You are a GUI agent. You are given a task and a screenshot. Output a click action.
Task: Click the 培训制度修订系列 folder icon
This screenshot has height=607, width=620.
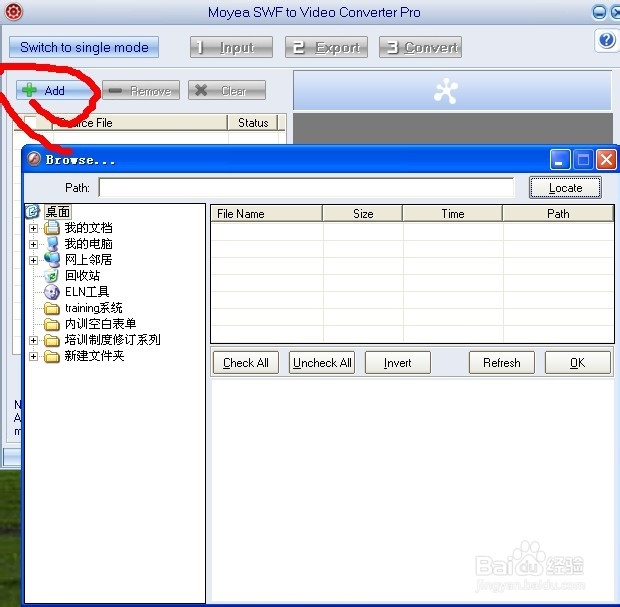click(52, 340)
